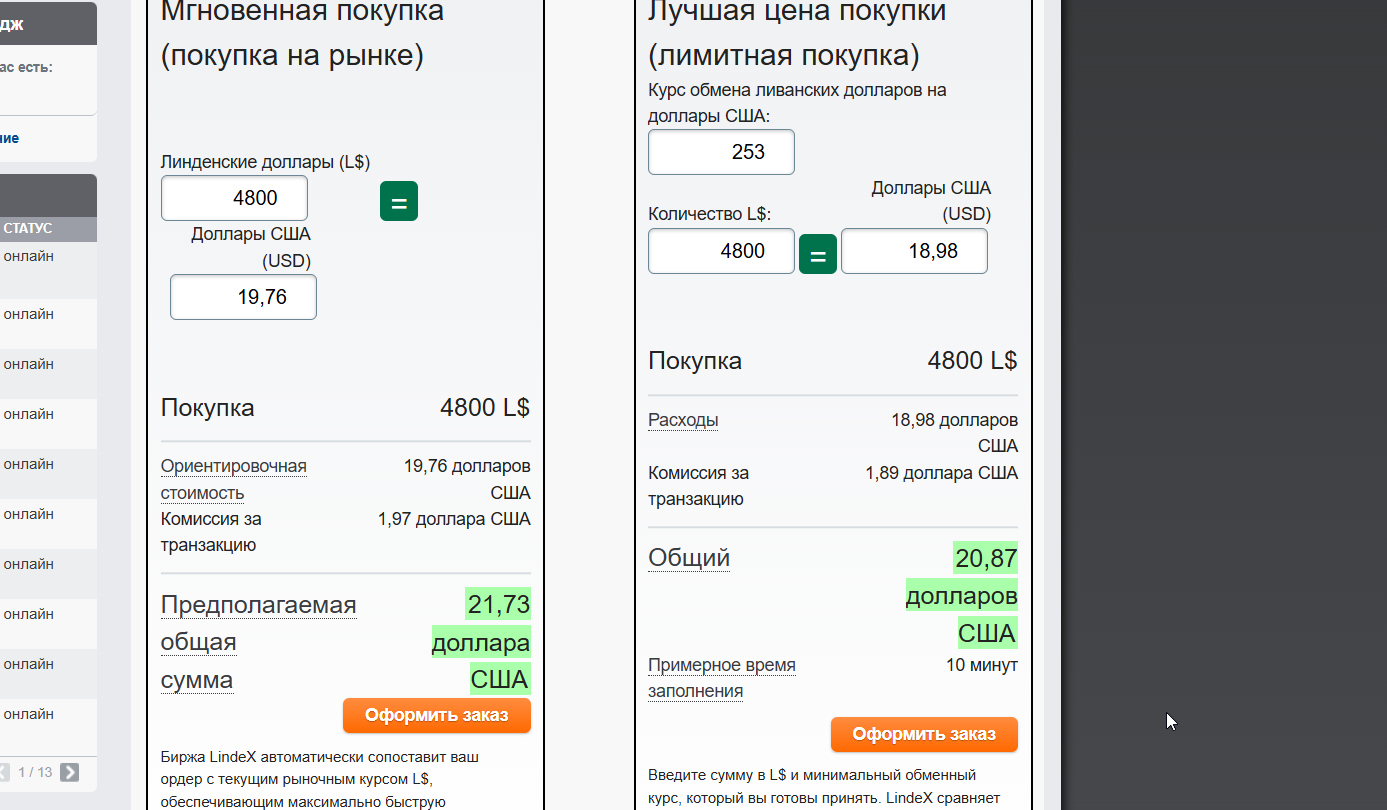Screen dimensions: 1387x810
Task: Click green equals button in limit buy panel
Action: click(x=818, y=254)
